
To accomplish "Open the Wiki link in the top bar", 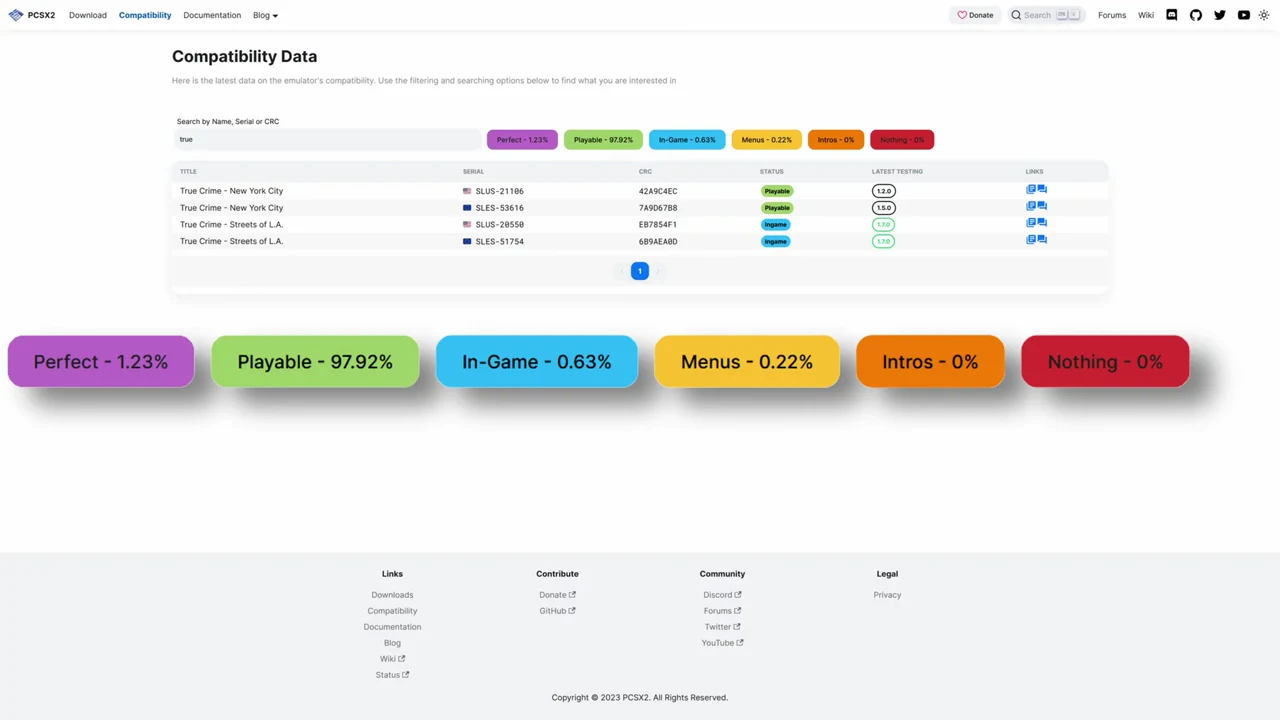I will 1146,15.
